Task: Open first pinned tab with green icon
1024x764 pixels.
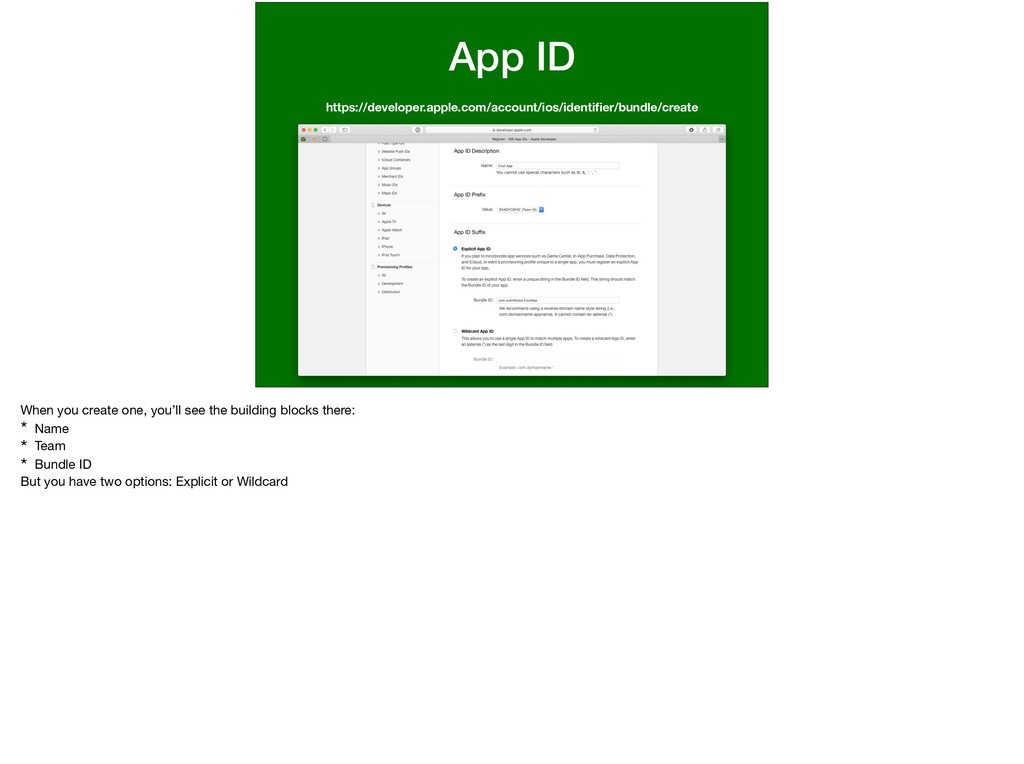Action: click(304, 139)
